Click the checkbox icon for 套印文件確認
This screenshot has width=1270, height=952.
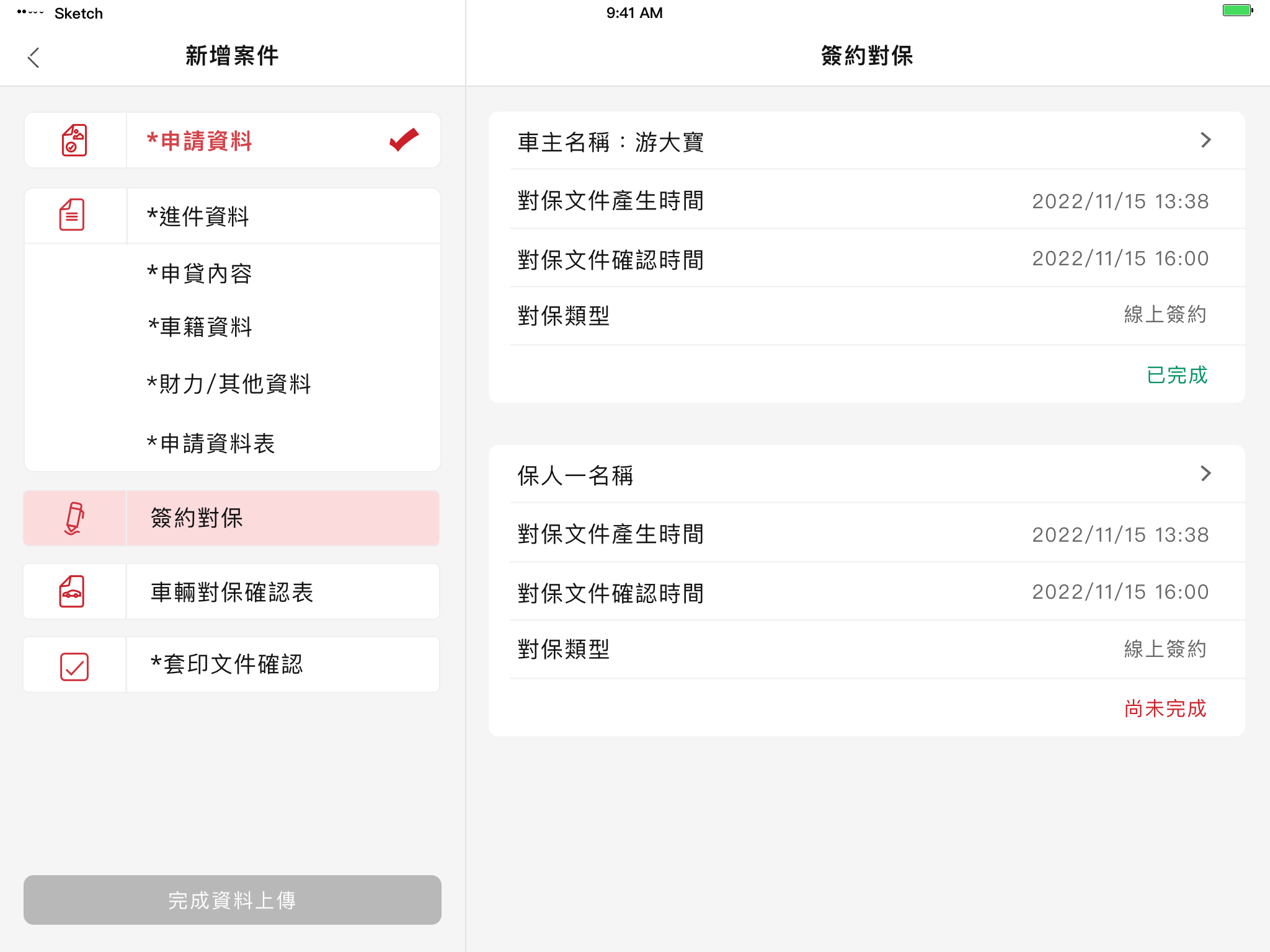click(74, 666)
